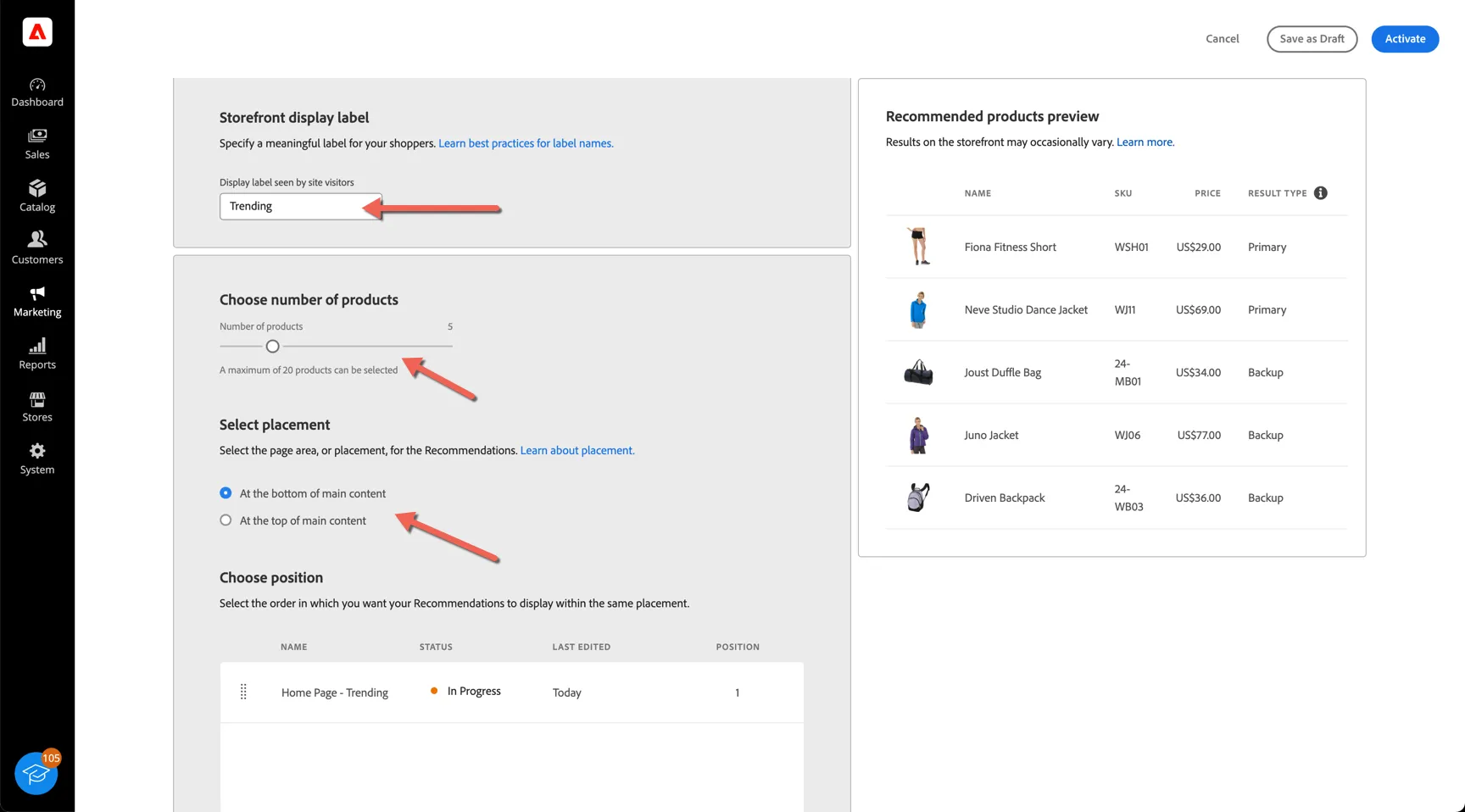Open the Dashboard sidebar icon
1465x812 pixels.
pos(37,85)
